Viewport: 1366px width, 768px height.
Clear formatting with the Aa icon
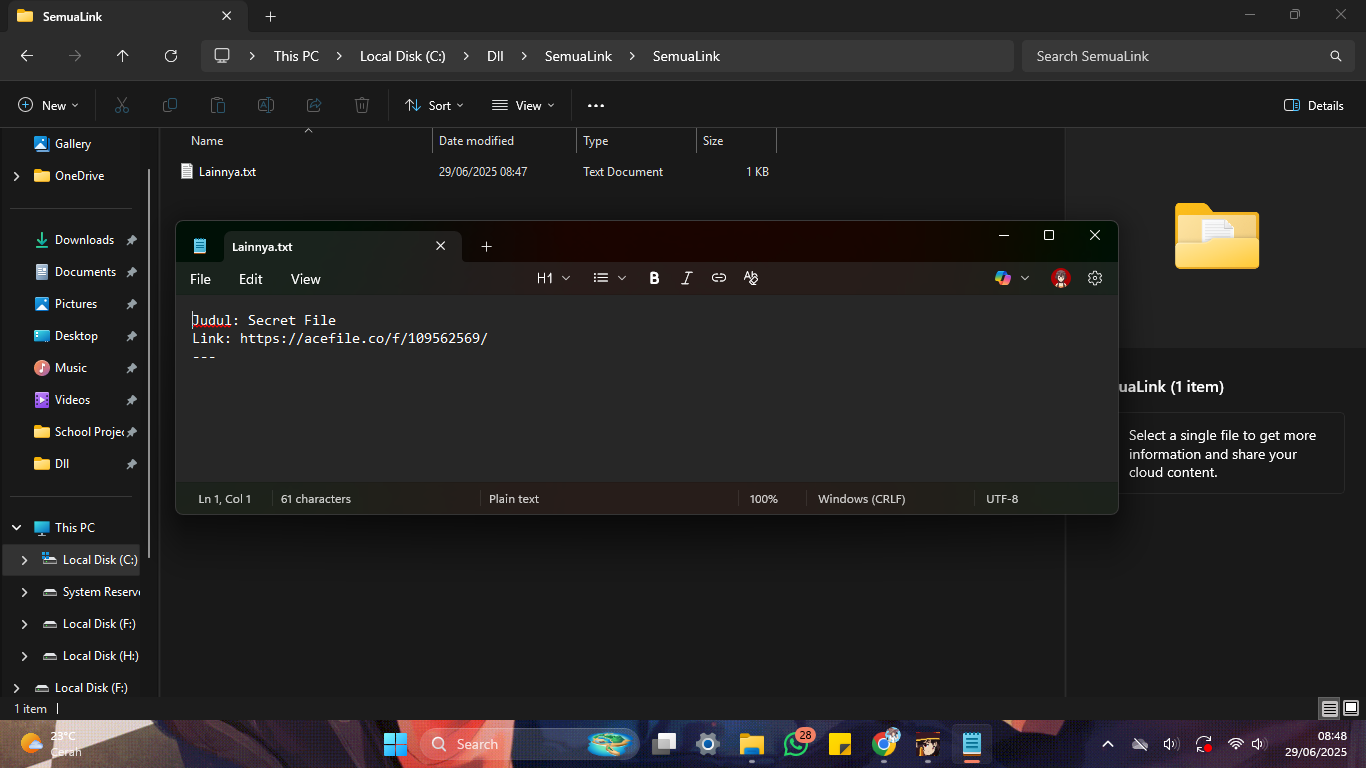[x=751, y=278]
